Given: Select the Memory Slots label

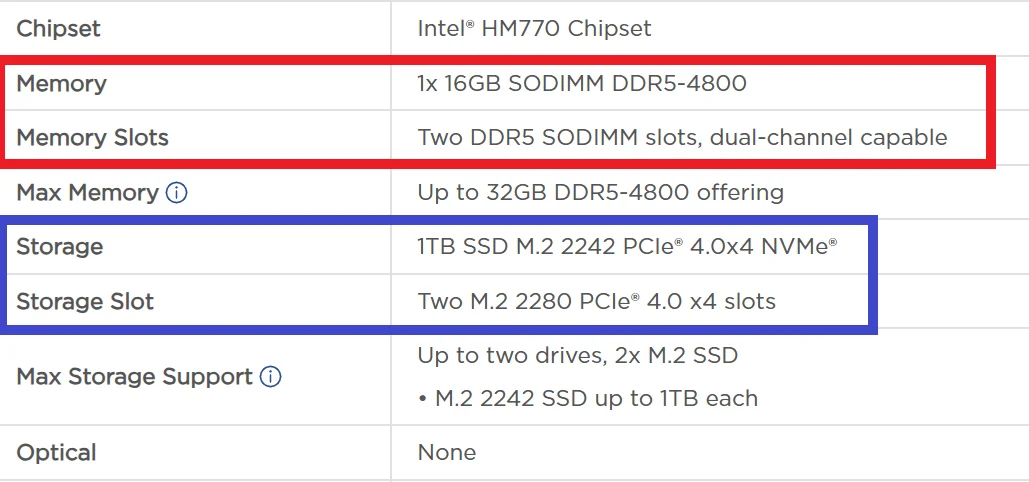Looking at the screenshot, I should point(92,137).
